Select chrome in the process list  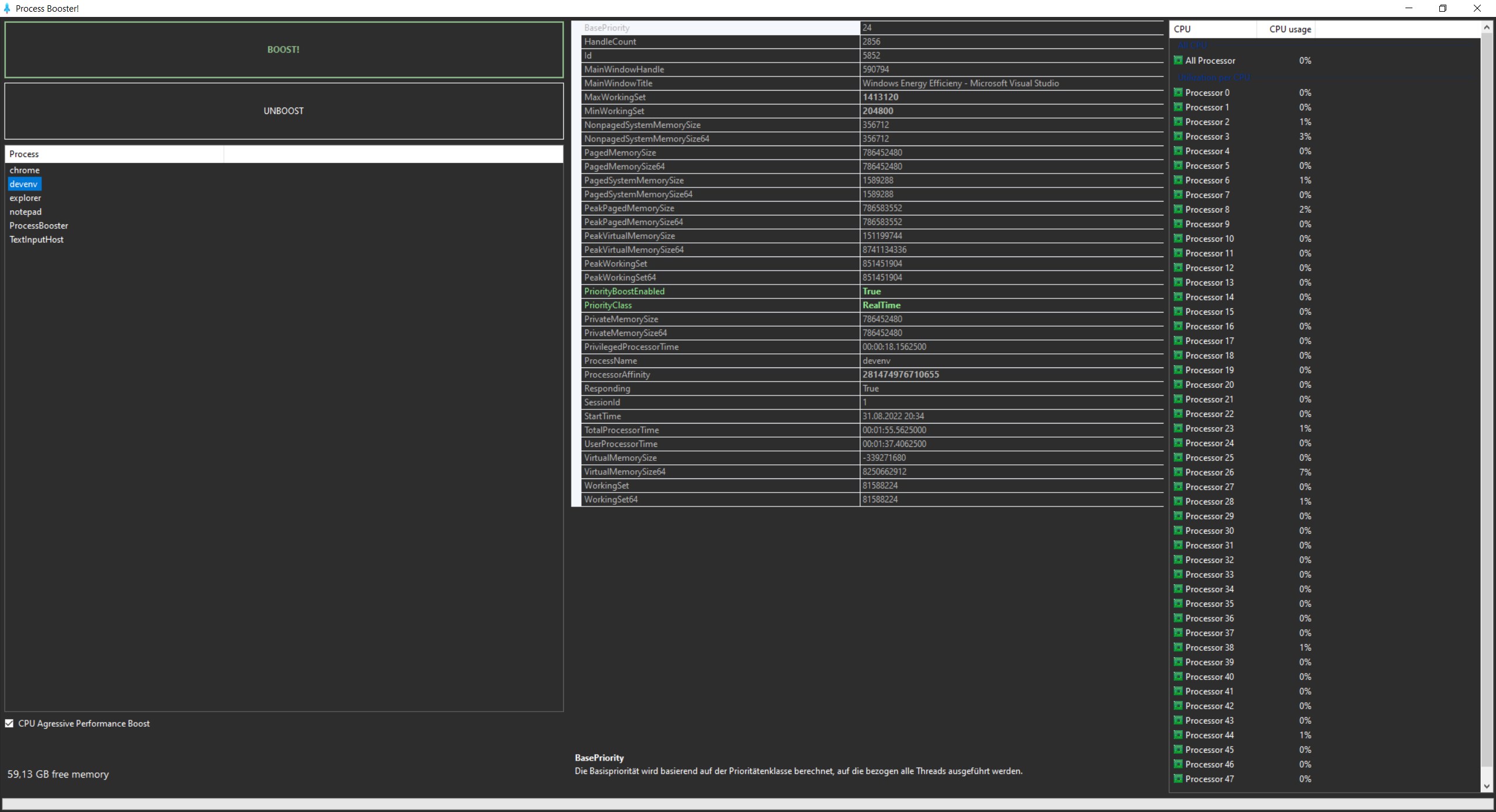point(25,170)
